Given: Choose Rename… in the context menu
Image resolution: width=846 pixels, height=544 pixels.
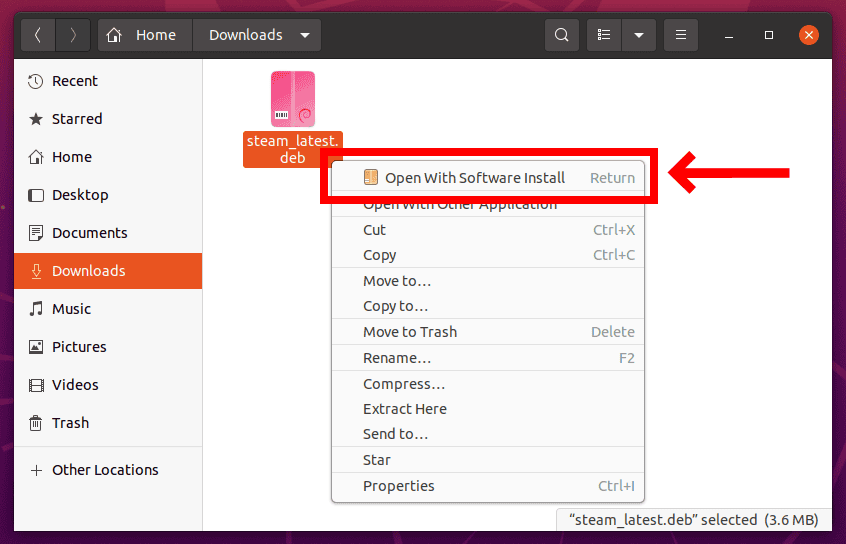Looking at the screenshot, I should pyautogui.click(x=397, y=358).
